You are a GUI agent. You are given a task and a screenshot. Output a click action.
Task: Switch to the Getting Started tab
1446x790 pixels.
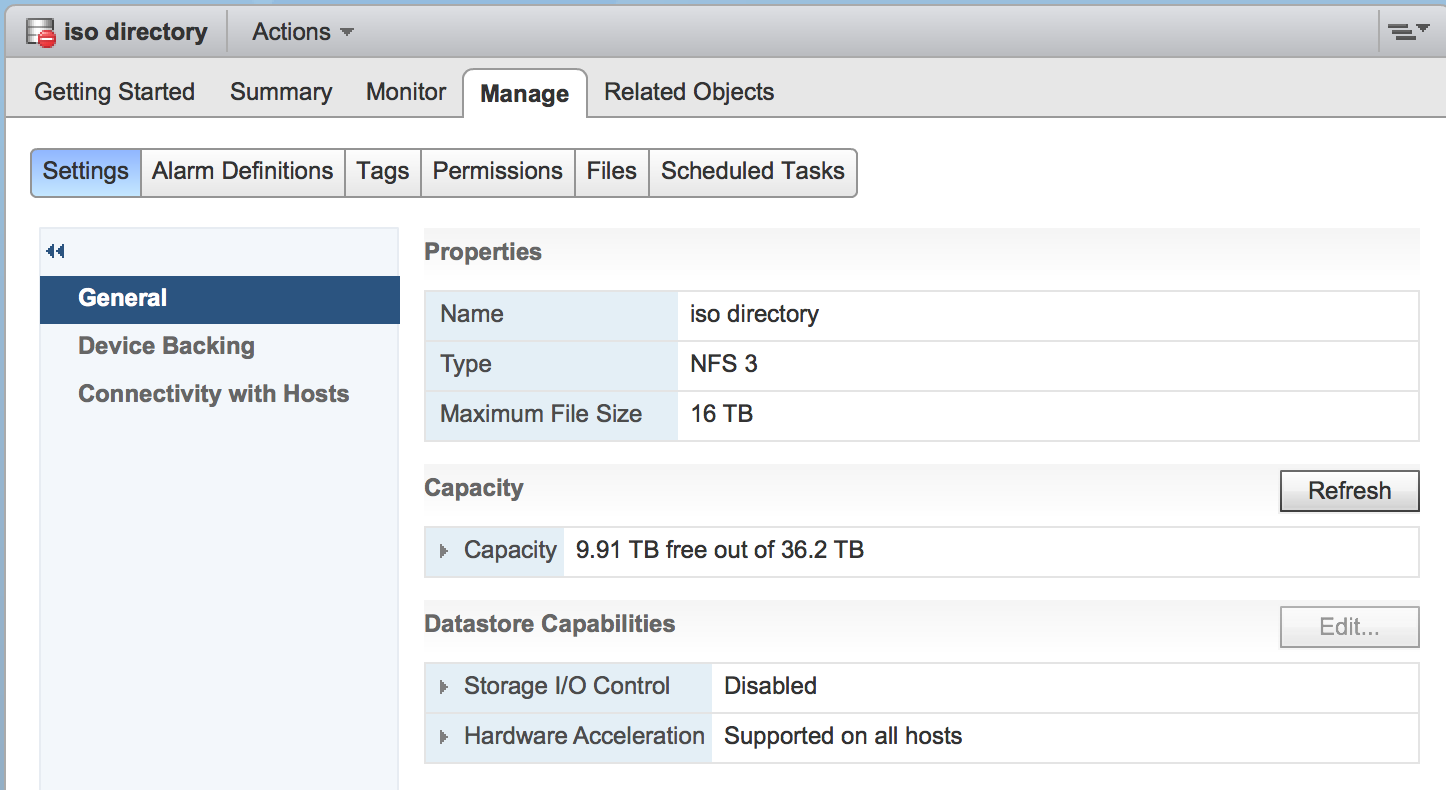(x=115, y=92)
